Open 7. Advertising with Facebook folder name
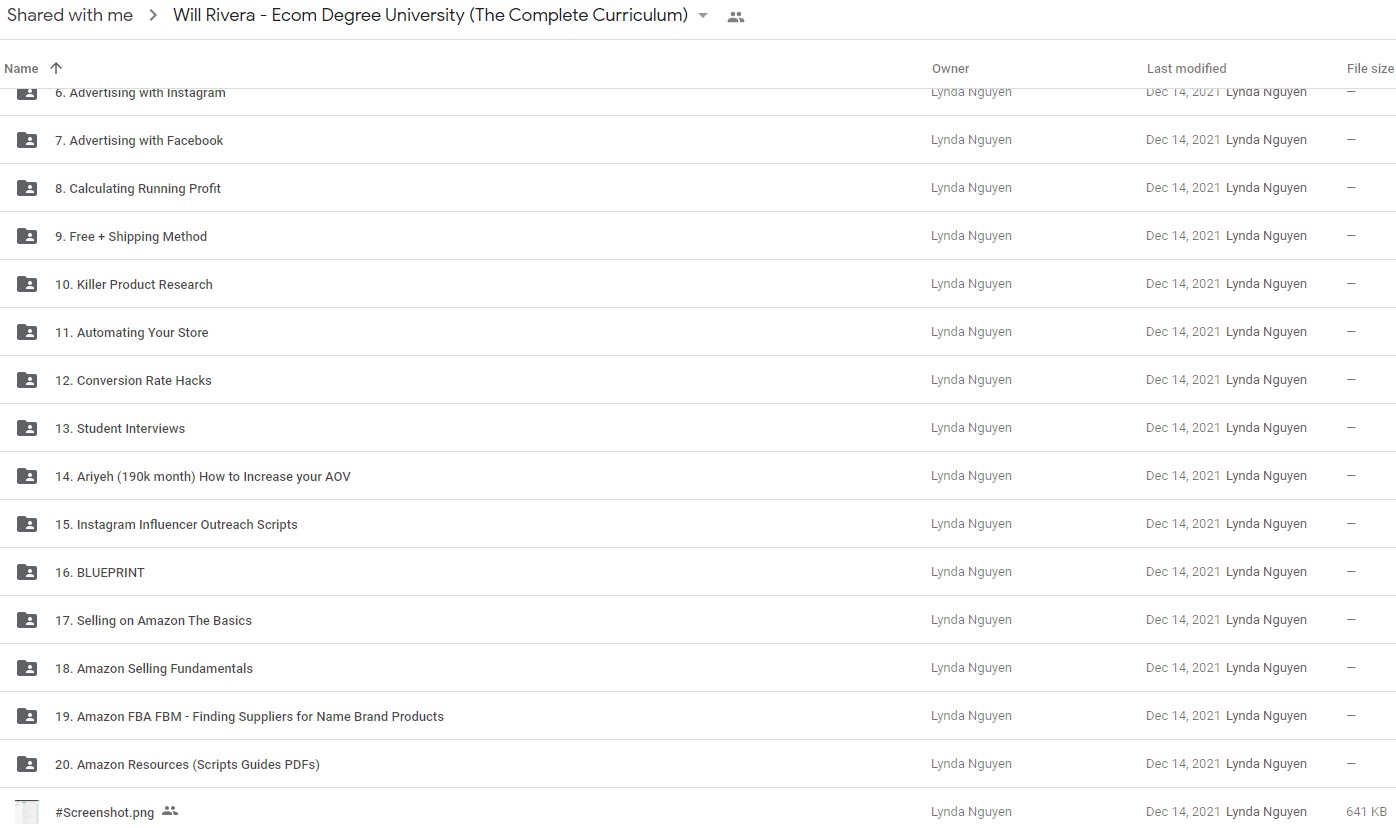This screenshot has height=828, width=1396. pos(139,141)
